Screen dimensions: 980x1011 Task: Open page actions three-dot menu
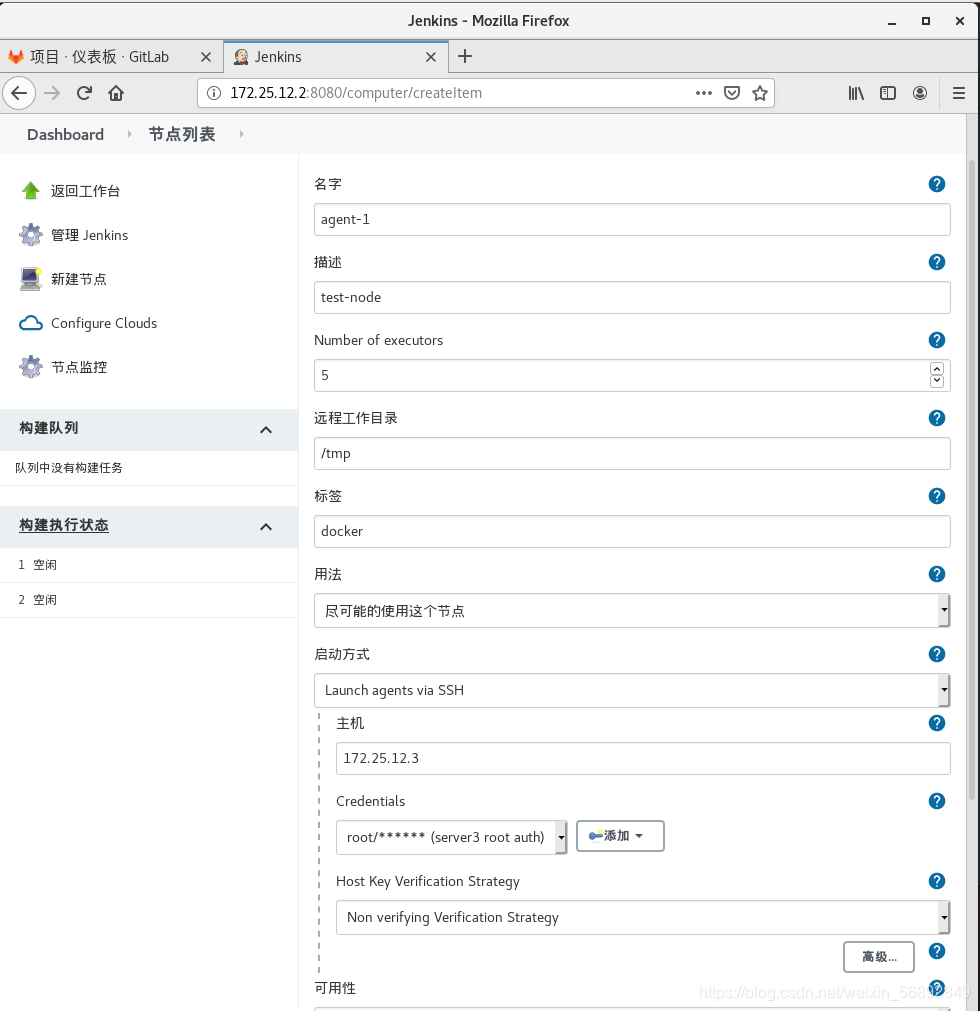pos(703,93)
